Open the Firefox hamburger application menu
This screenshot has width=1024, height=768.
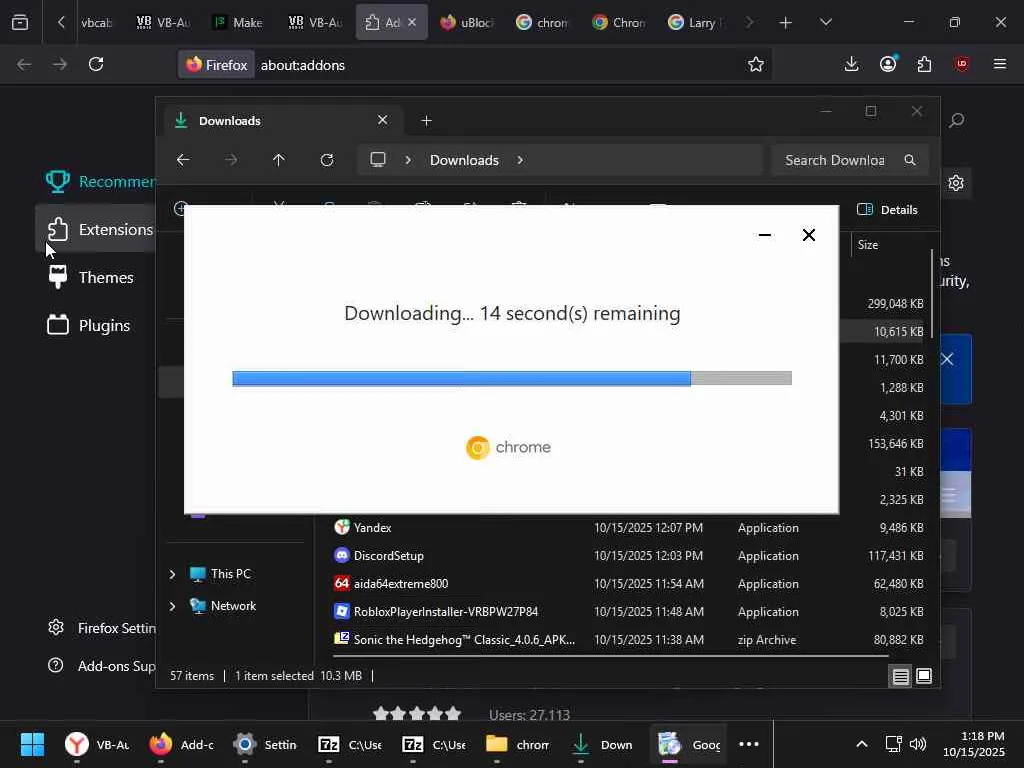click(999, 64)
